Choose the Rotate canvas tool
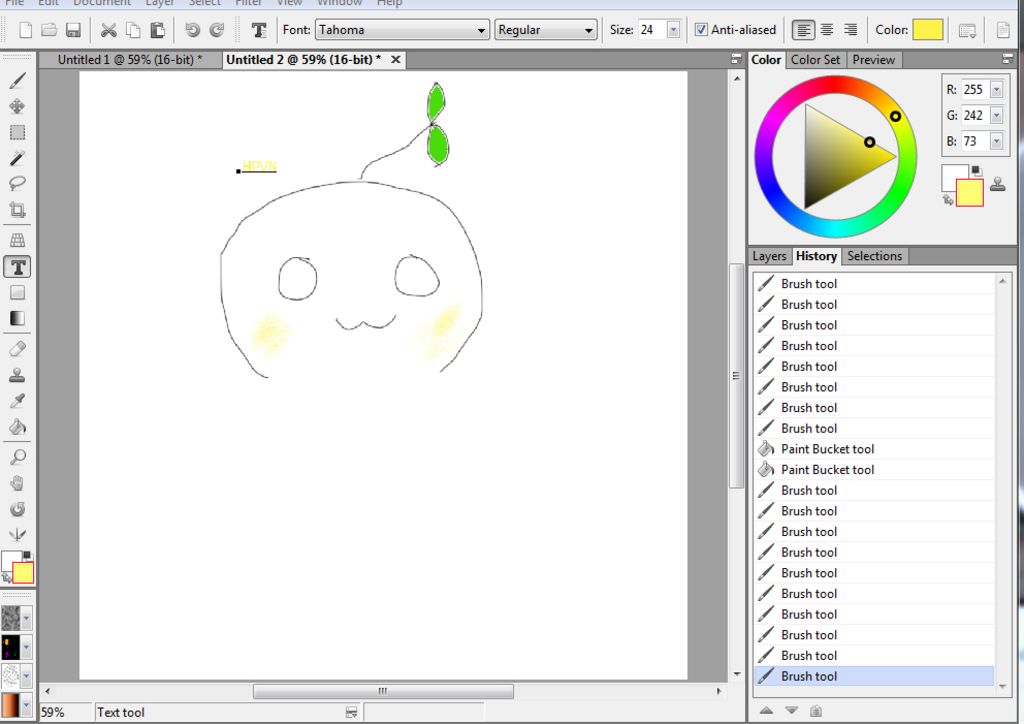Viewport: 1024px width, 724px height. point(18,509)
